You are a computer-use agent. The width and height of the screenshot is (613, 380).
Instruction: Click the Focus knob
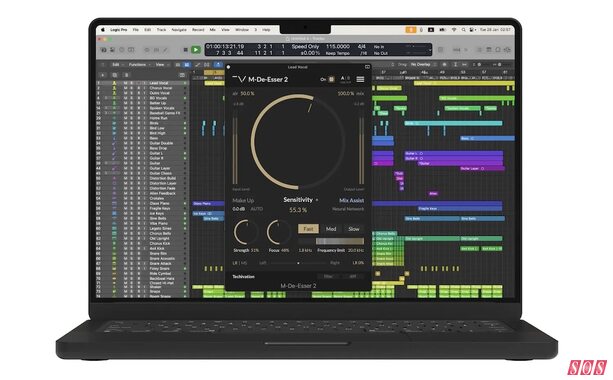(278, 232)
